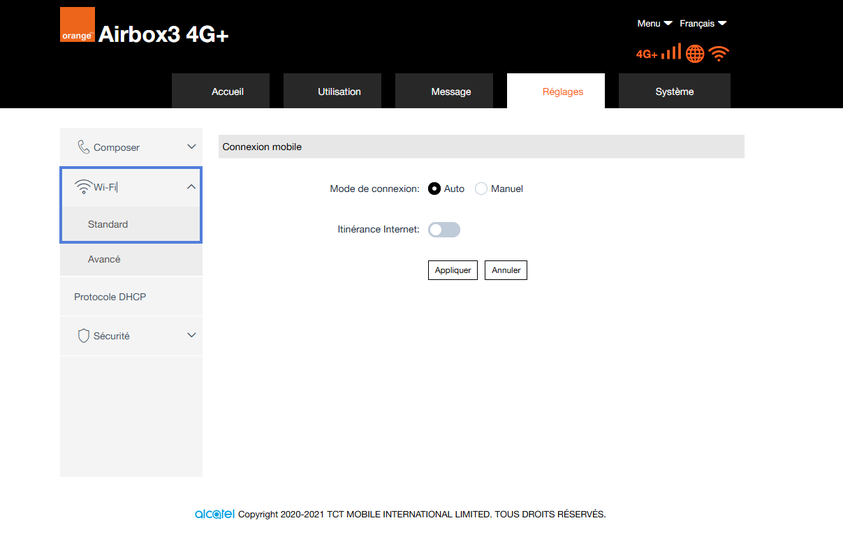Click the 4G+ signal strength icon
The height and width of the screenshot is (546, 843).
671,52
